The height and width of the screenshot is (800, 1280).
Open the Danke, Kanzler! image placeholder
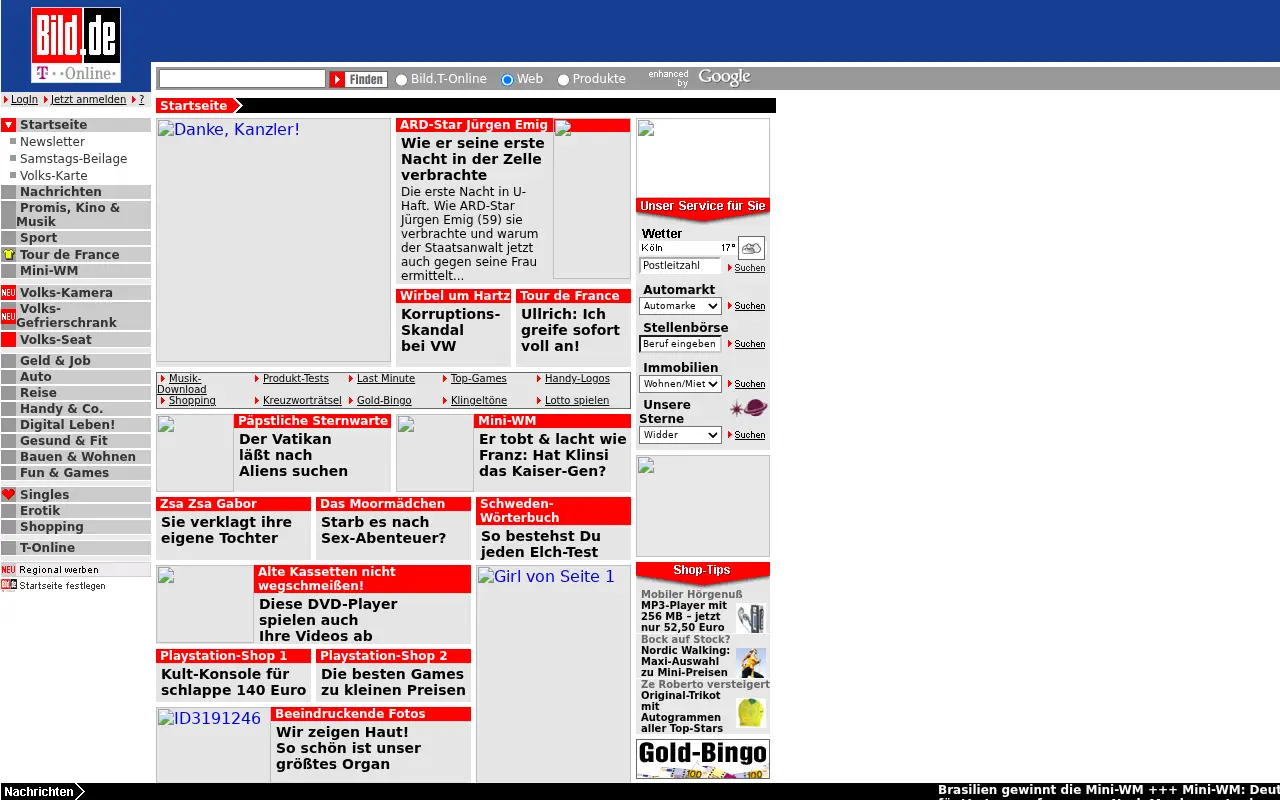pos(273,240)
